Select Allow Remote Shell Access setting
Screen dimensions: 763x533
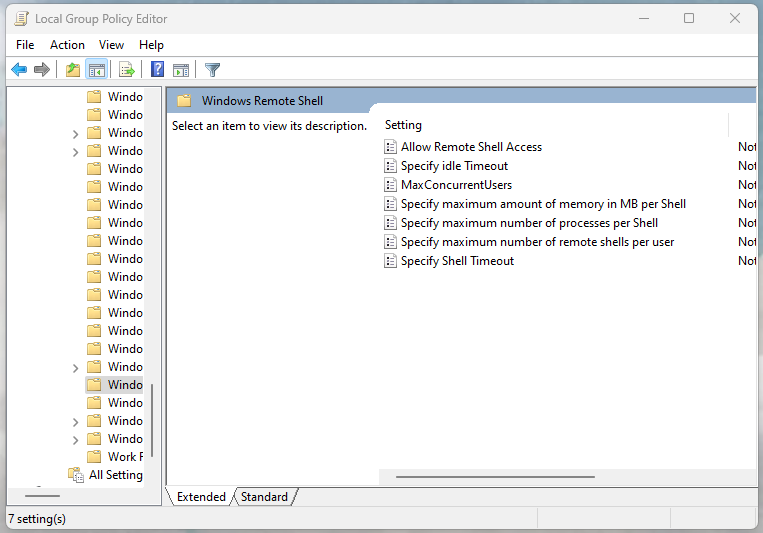point(471,147)
